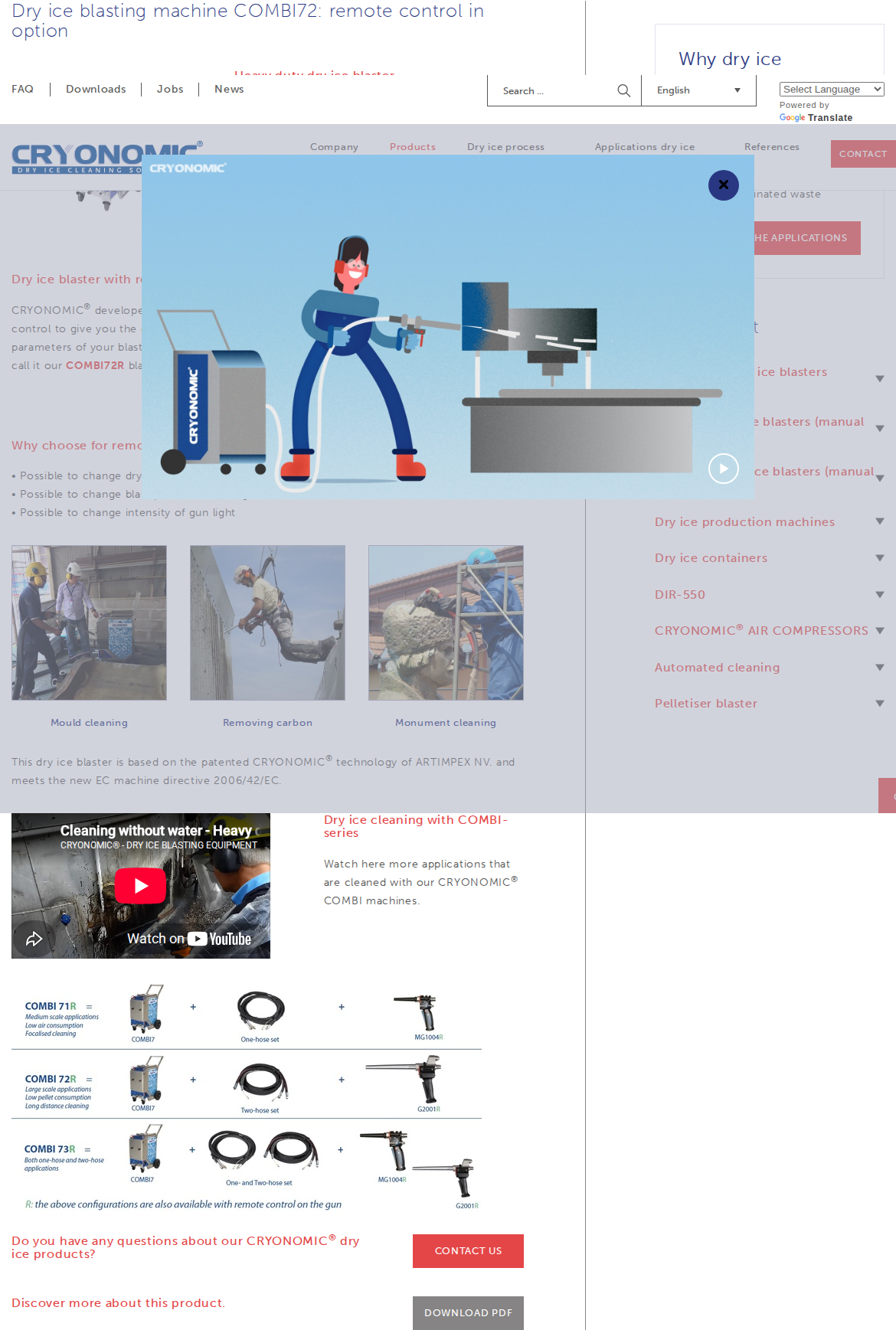Viewport: 896px width, 1330px height.
Task: Click the CONTACT button in header
Action: pyautogui.click(x=863, y=154)
